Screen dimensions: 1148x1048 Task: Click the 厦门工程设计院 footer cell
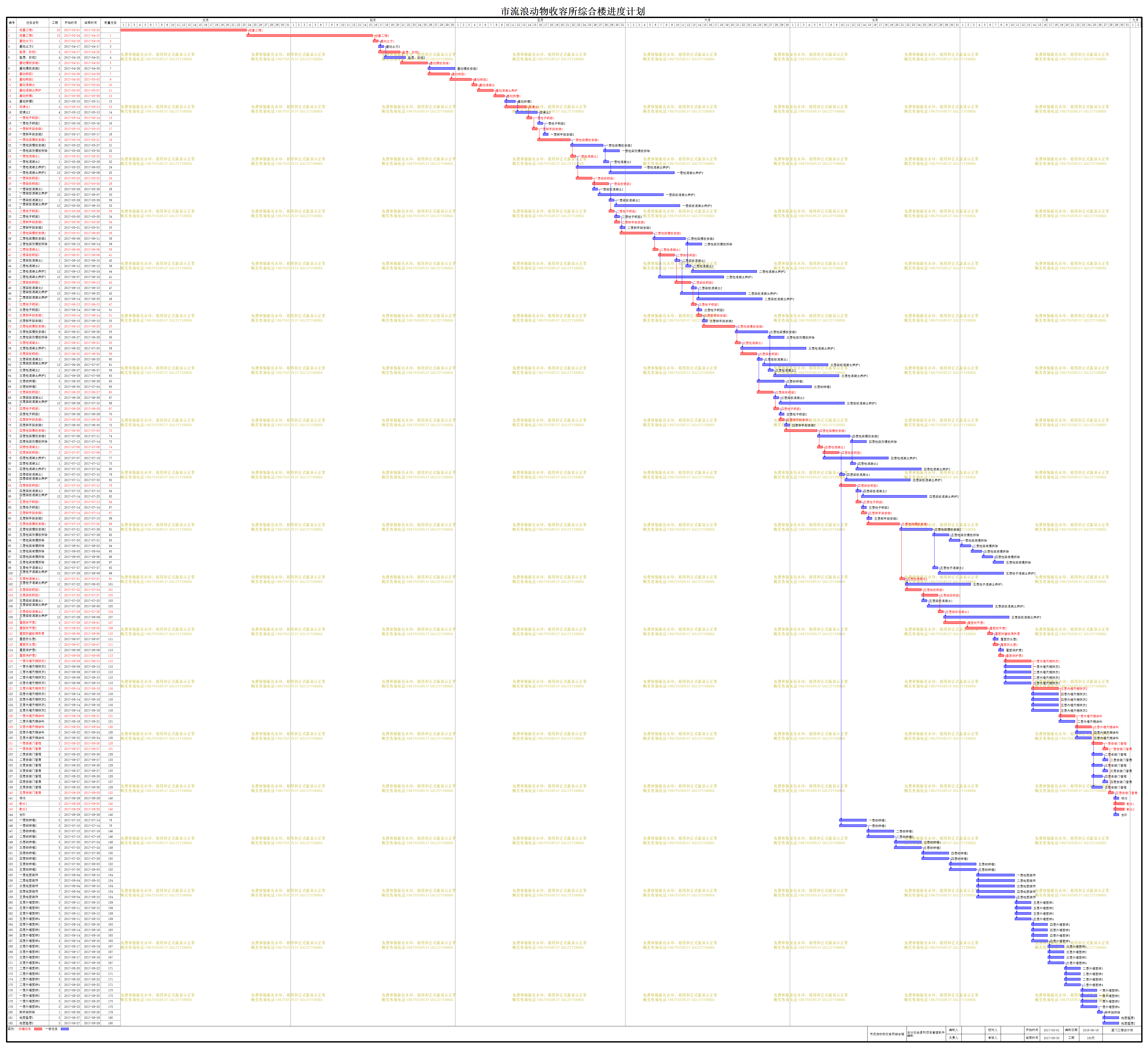click(1122, 1030)
